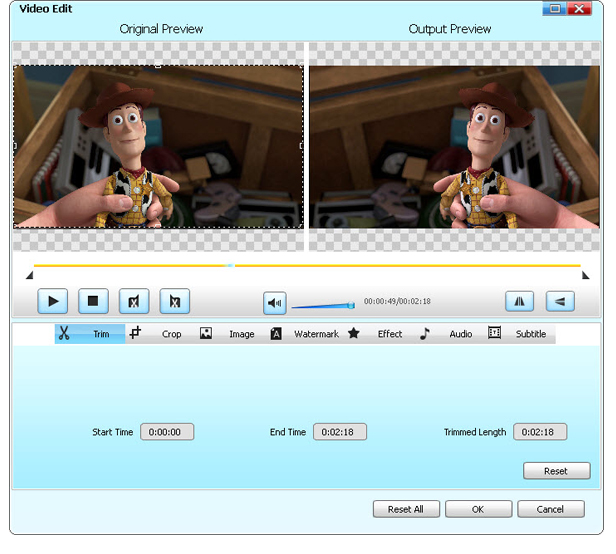Viewport: 616px width, 554px height.
Task: Select the left trim start marker triangle
Action: [x=29, y=275]
